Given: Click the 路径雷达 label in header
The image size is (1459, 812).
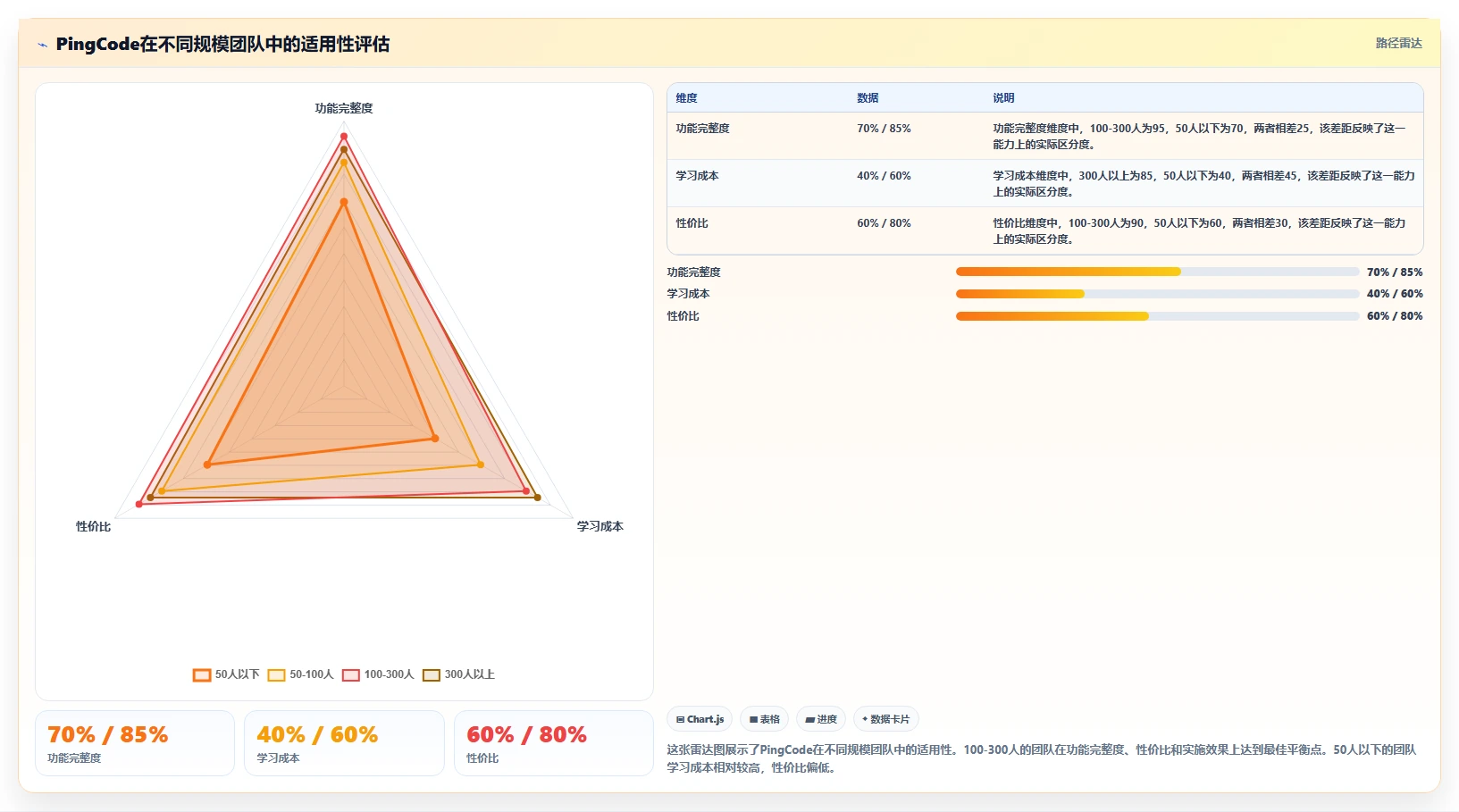Looking at the screenshot, I should click(1398, 43).
